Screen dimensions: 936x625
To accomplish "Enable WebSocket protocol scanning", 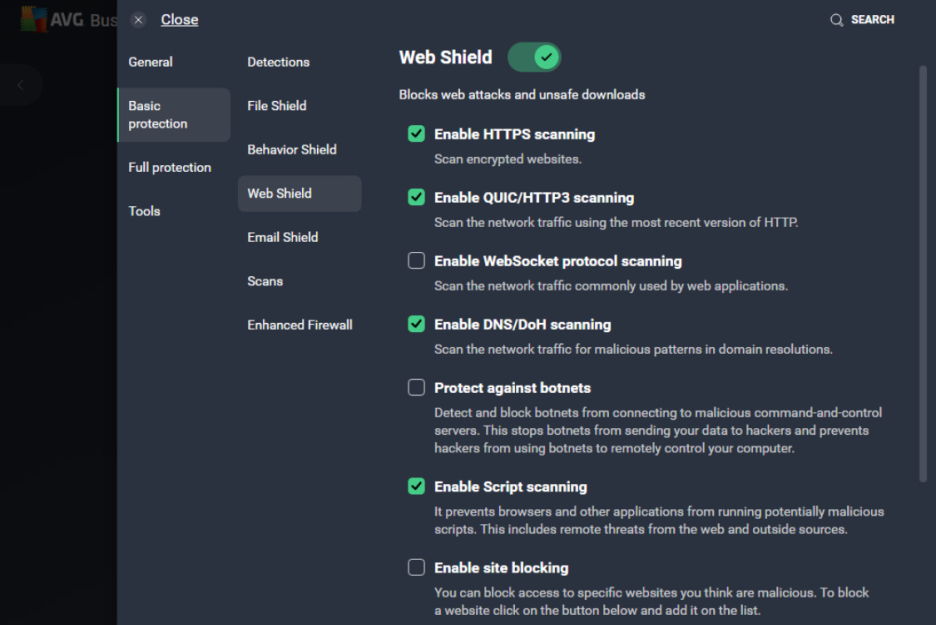I will (416, 260).
